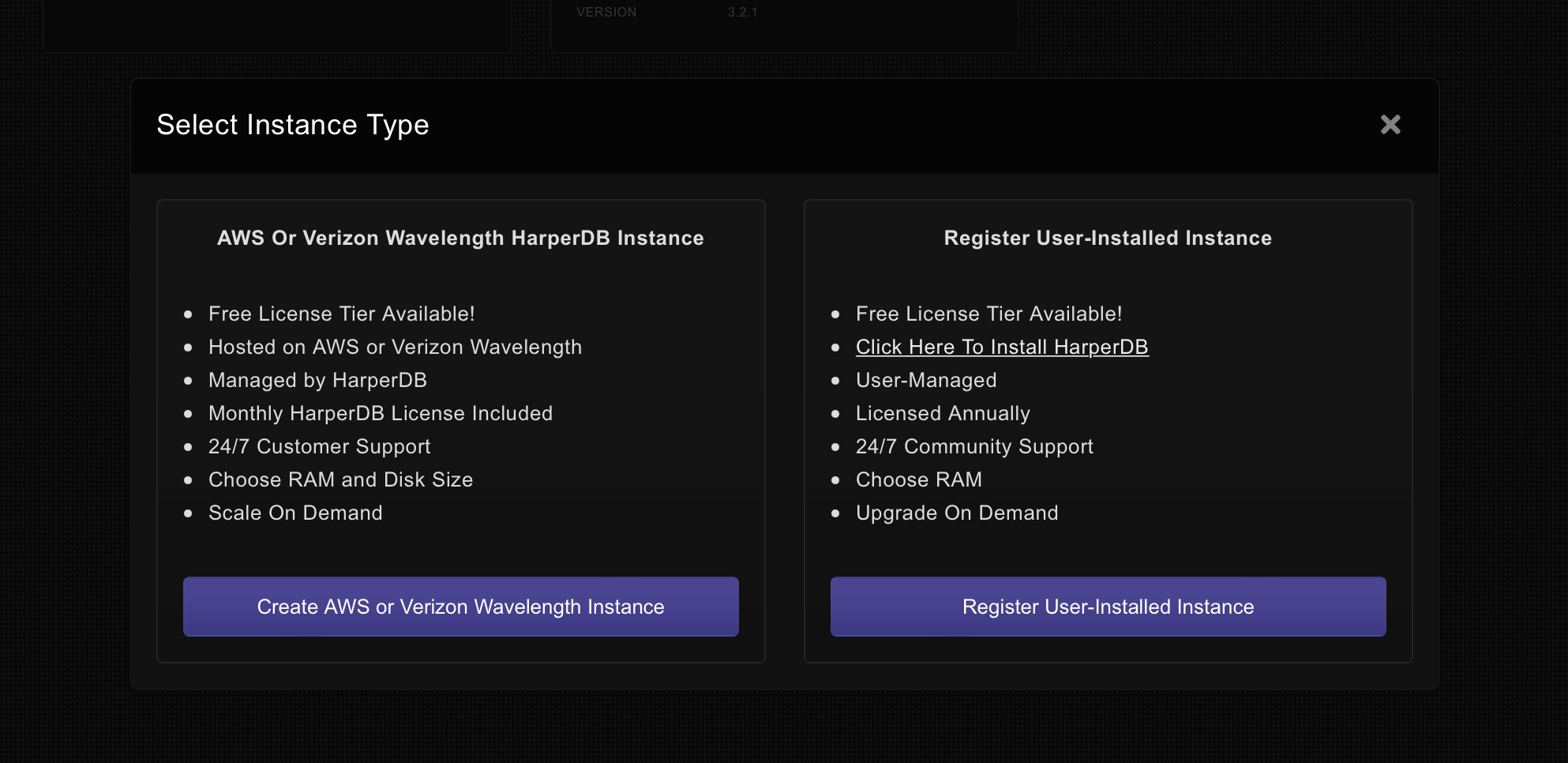This screenshot has height=763, width=1568.
Task: Click Monthly HarperDB License Included text
Action: point(381,413)
